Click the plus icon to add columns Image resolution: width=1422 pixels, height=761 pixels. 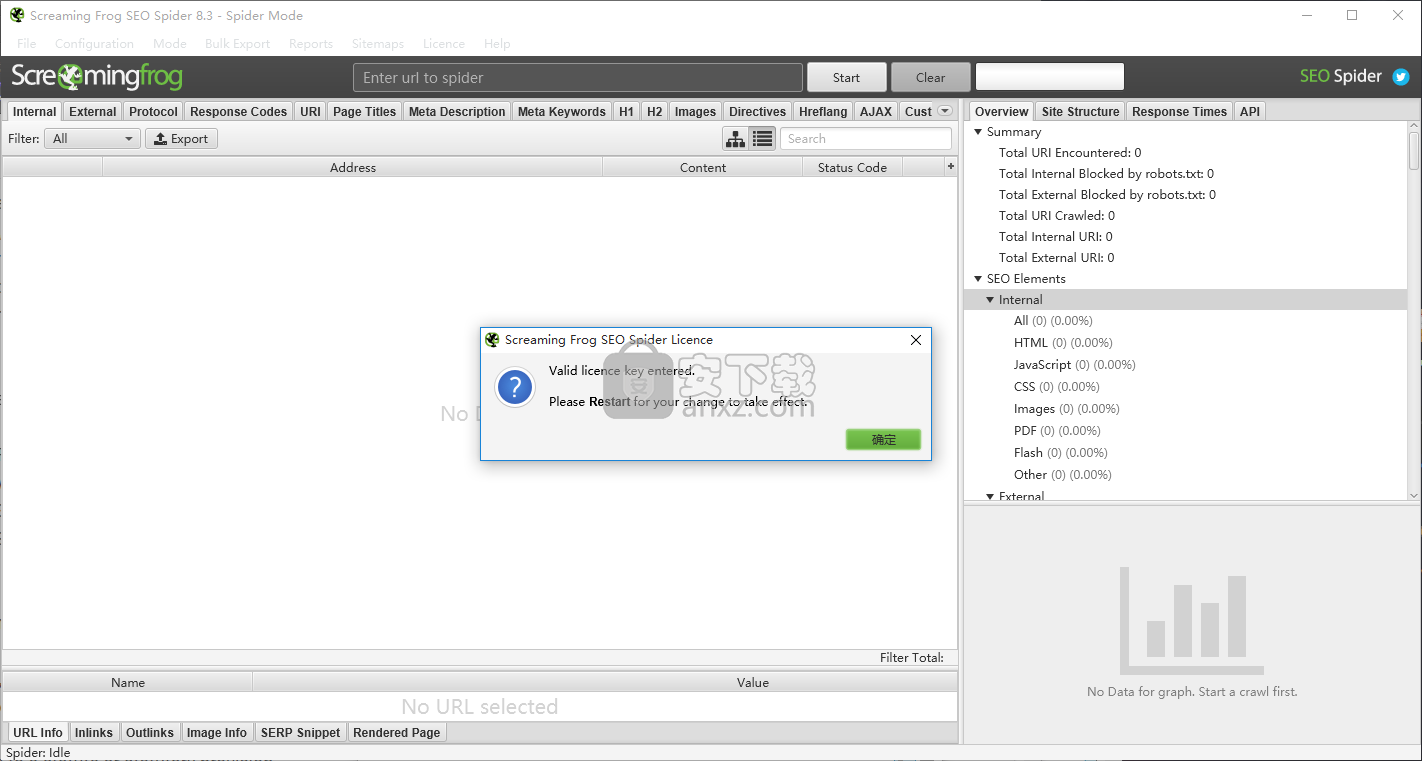tap(951, 167)
